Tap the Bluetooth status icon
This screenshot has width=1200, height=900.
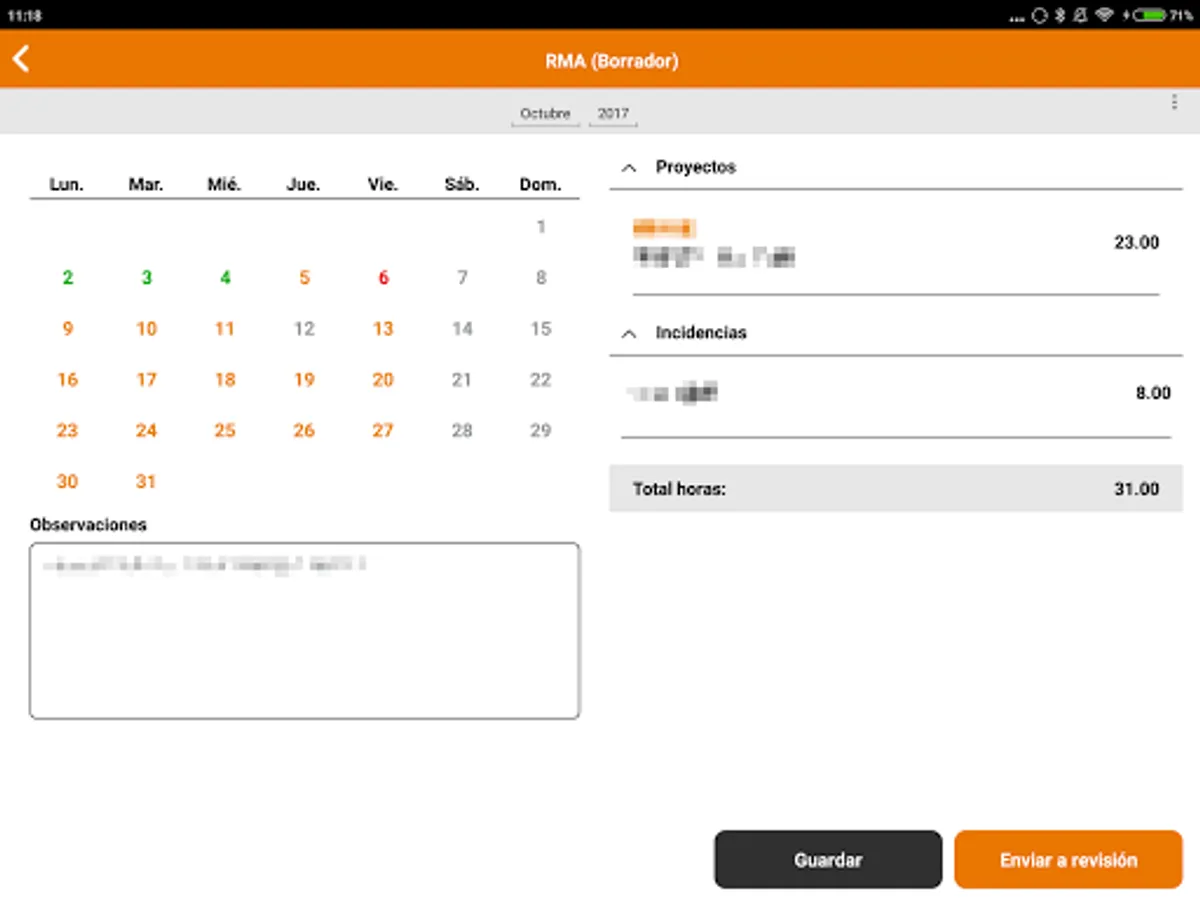[x=1061, y=15]
